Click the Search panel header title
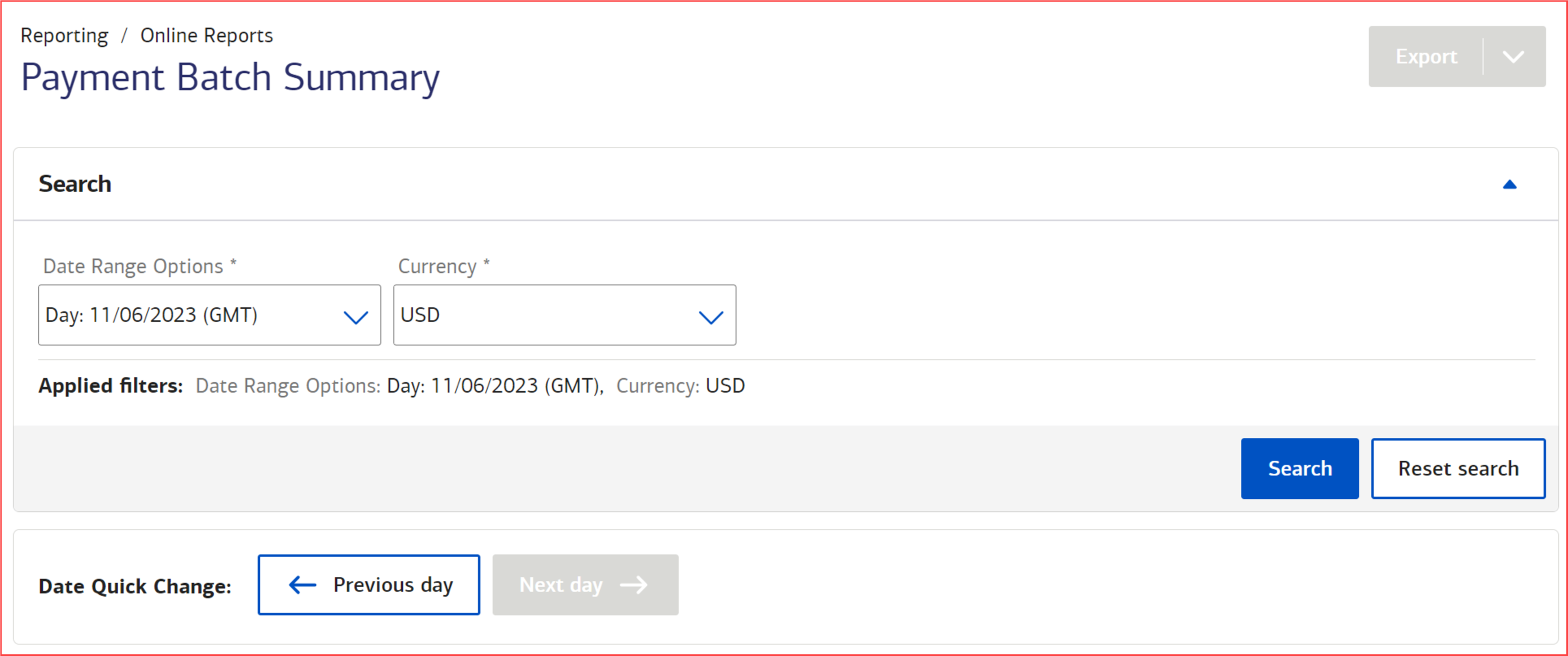 [75, 185]
